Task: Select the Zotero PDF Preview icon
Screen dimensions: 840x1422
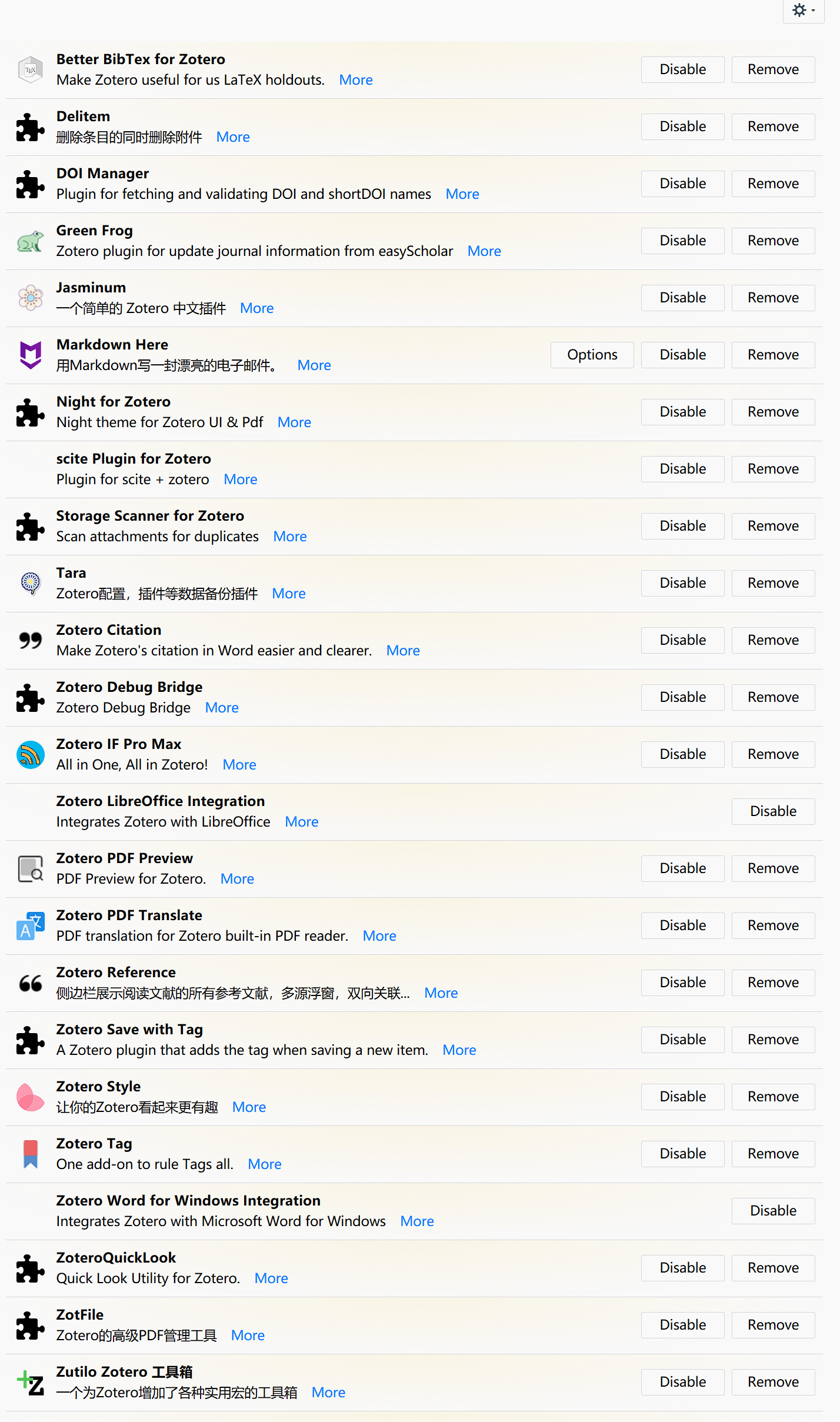Action: [x=31, y=868]
